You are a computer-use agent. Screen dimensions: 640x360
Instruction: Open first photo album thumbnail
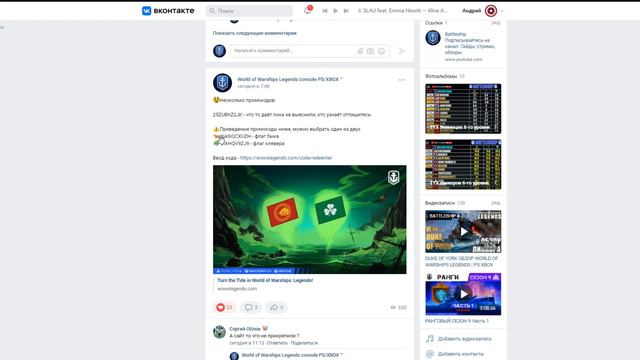(x=463, y=109)
